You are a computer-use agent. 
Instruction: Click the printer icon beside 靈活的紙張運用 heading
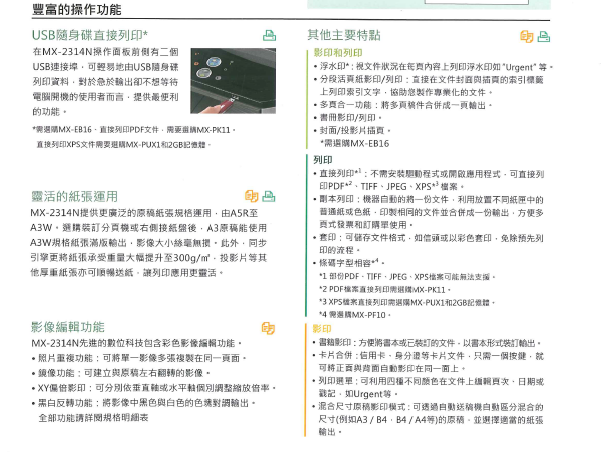point(269,196)
